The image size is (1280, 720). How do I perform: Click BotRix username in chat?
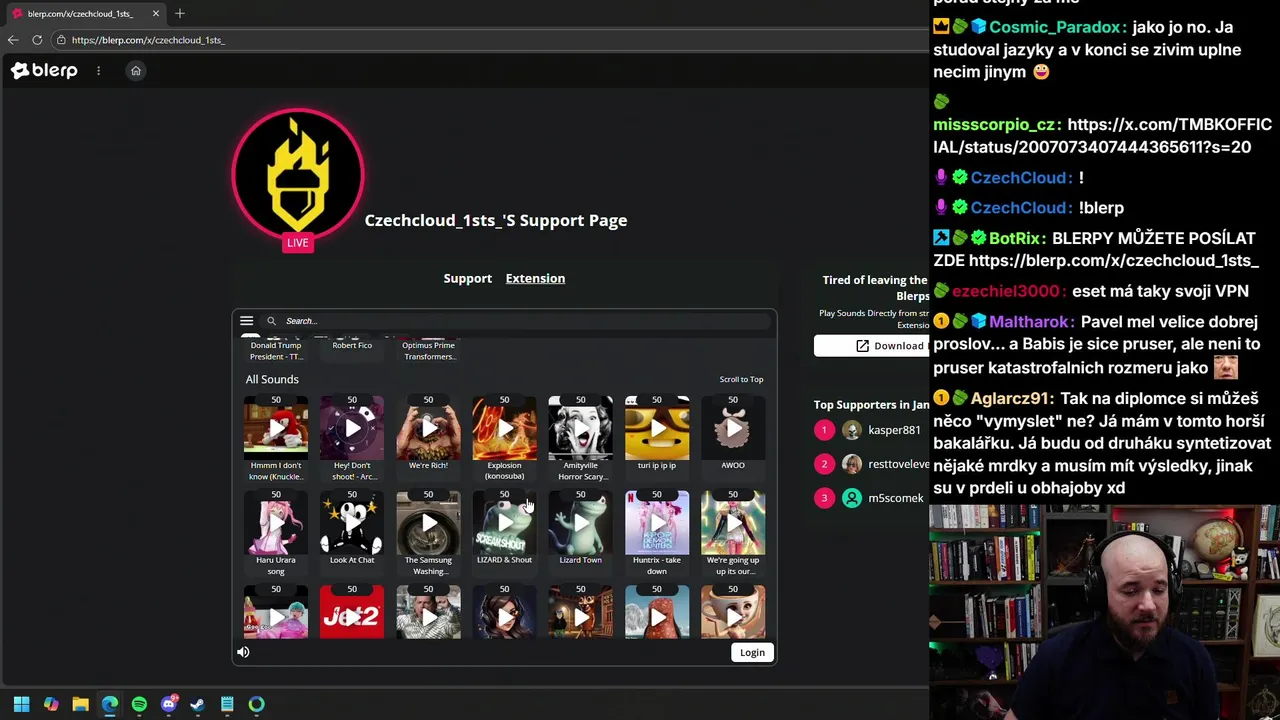(x=1017, y=238)
